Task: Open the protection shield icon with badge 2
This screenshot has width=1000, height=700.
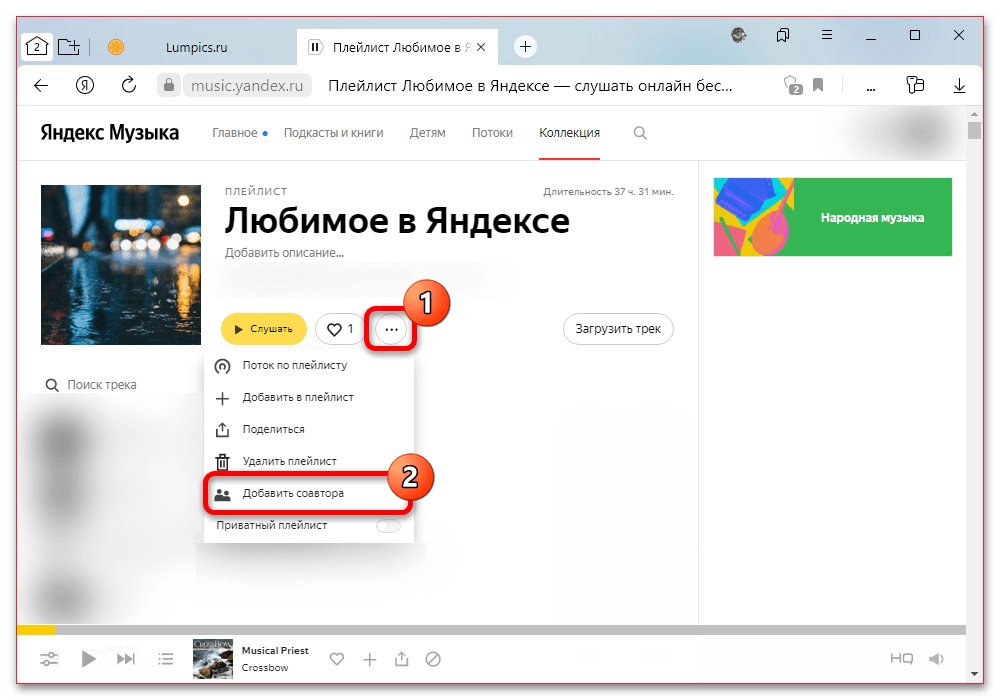Action: coord(792,85)
